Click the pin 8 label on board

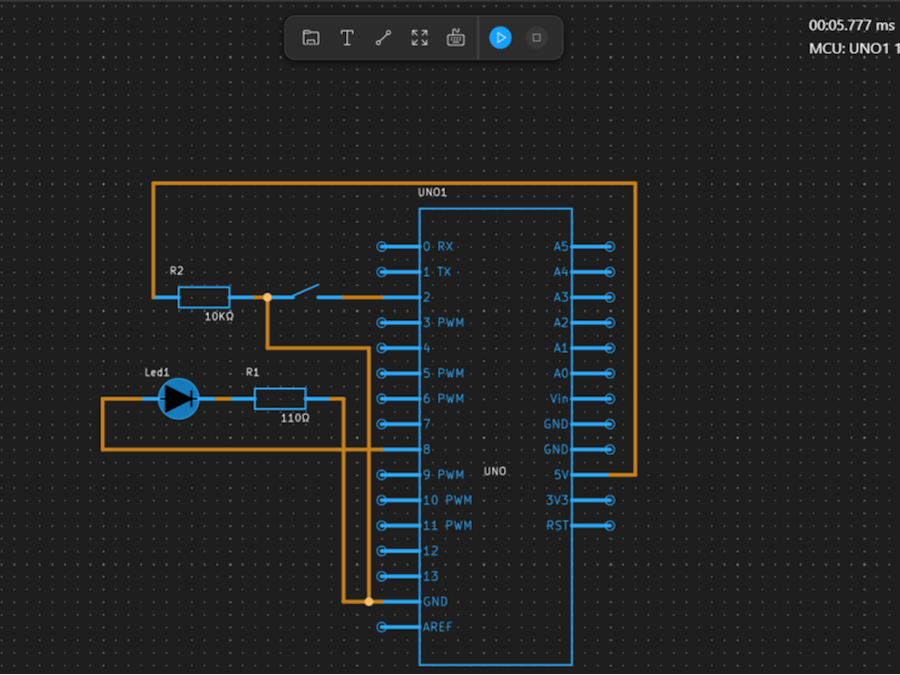426,449
